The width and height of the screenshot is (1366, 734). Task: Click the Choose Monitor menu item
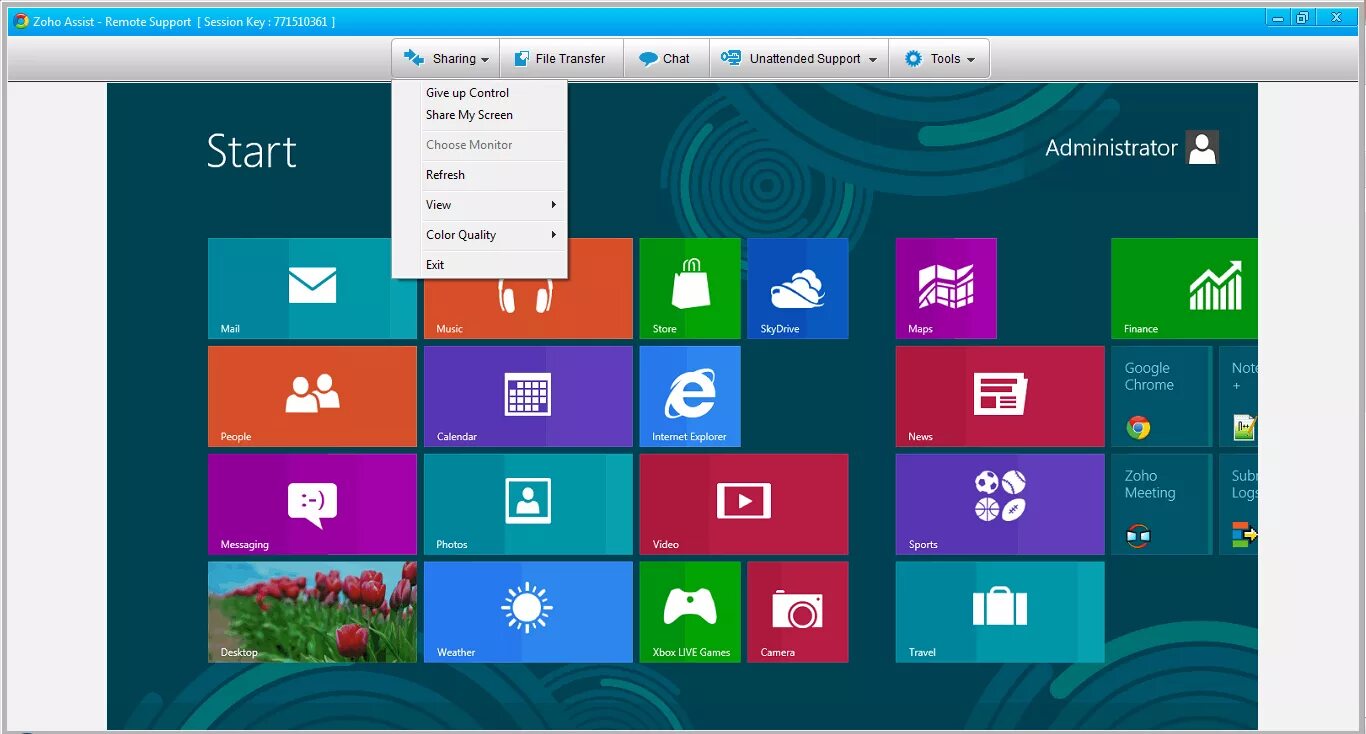480,145
